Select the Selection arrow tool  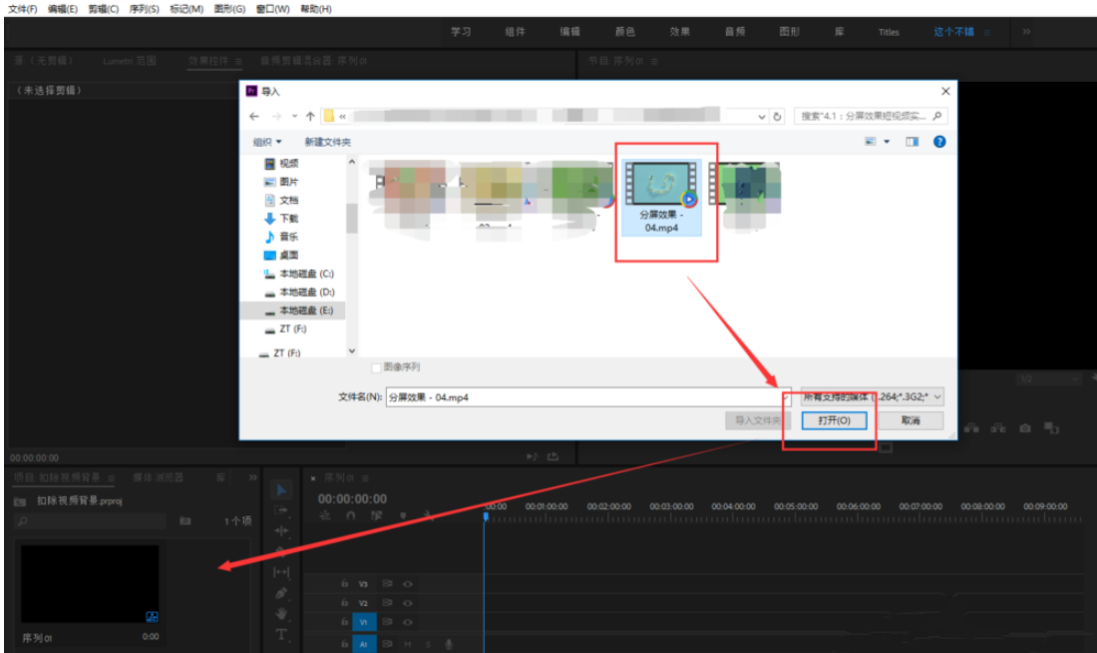coord(281,490)
